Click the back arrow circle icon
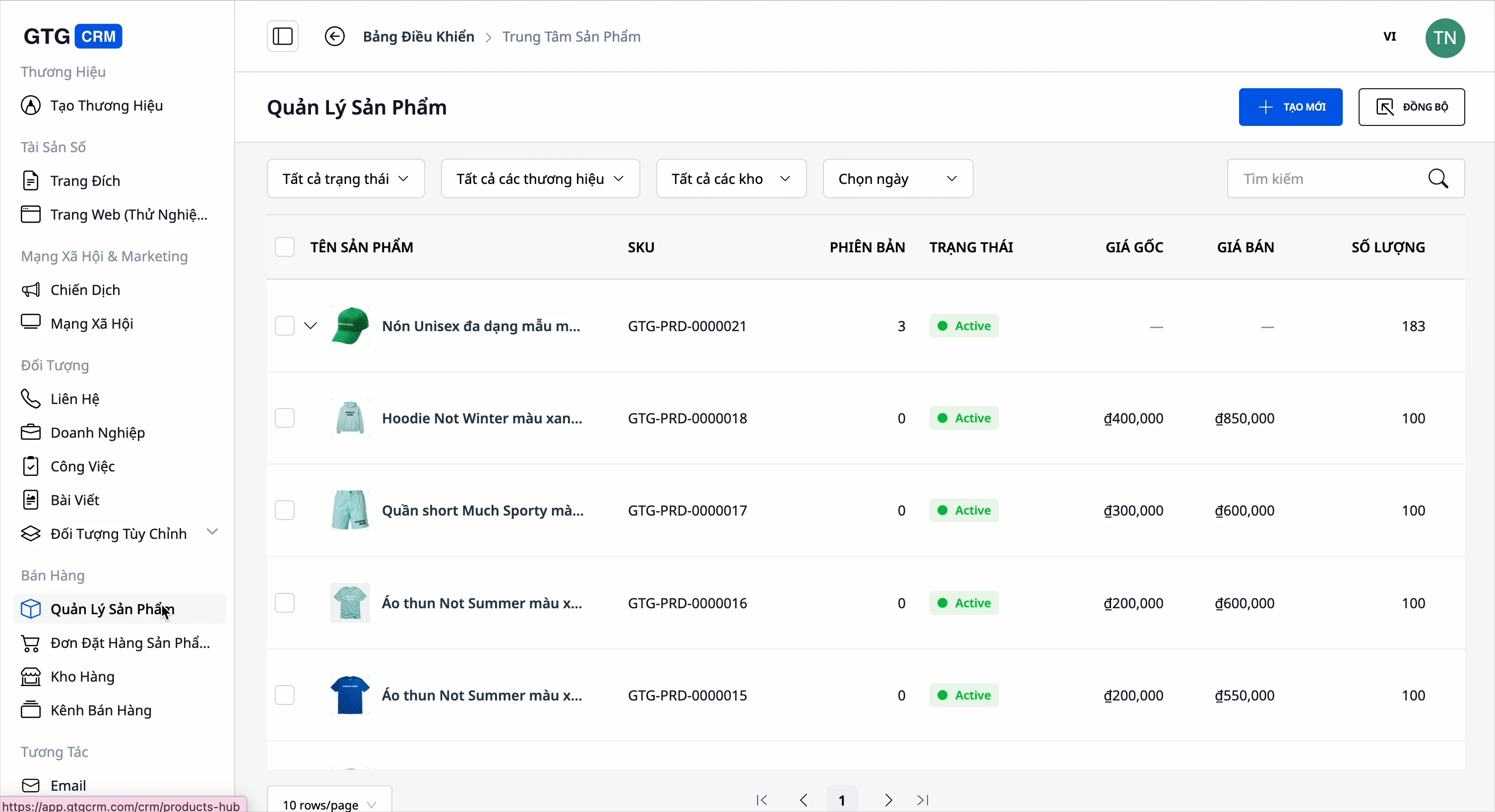This screenshot has width=1495, height=812. point(334,37)
